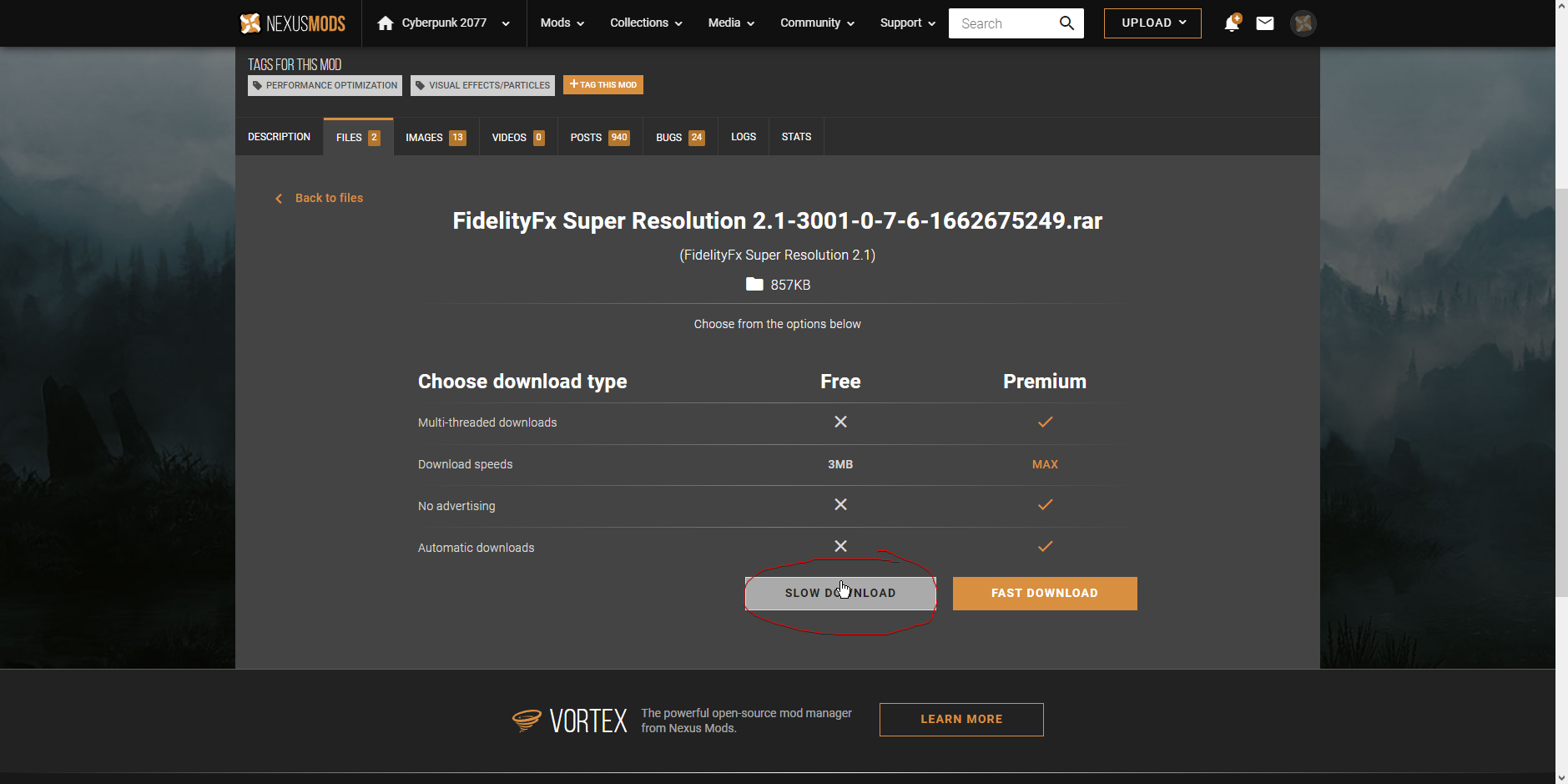Focus the Search input field

(1004, 23)
